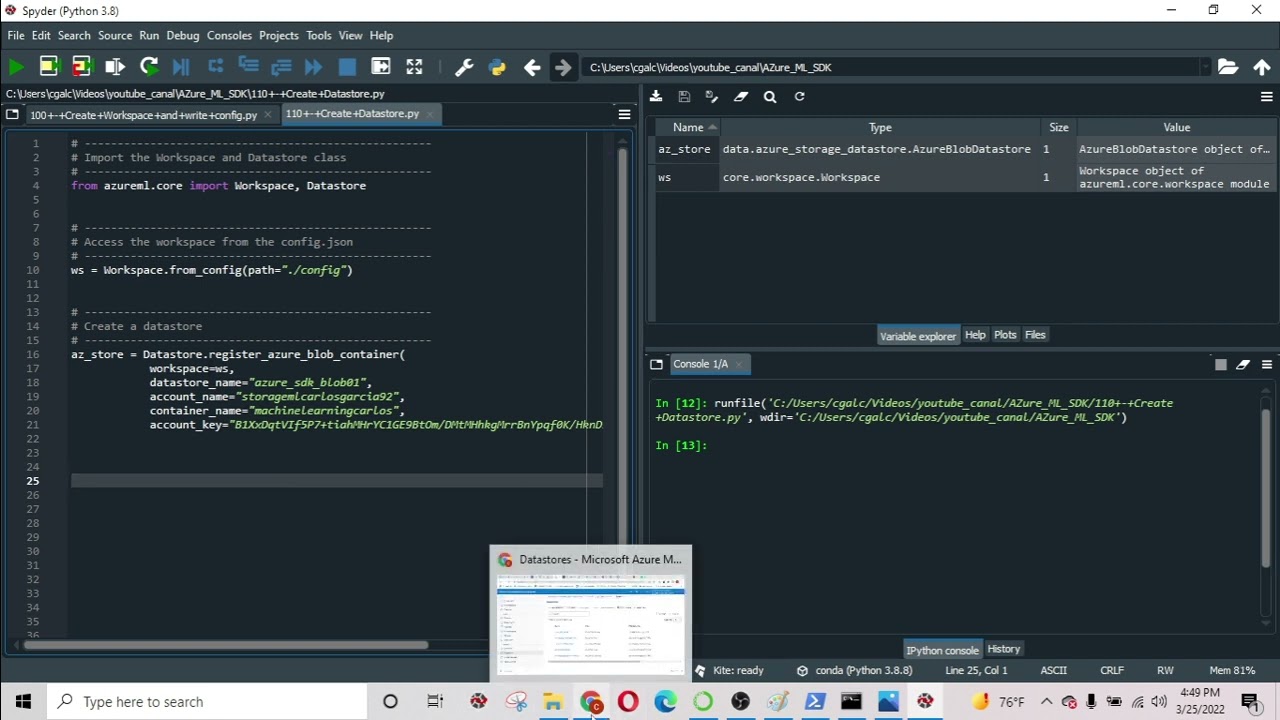Click the Run selection or current line icon
Image resolution: width=1280 pixels, height=720 pixels.
[115, 67]
